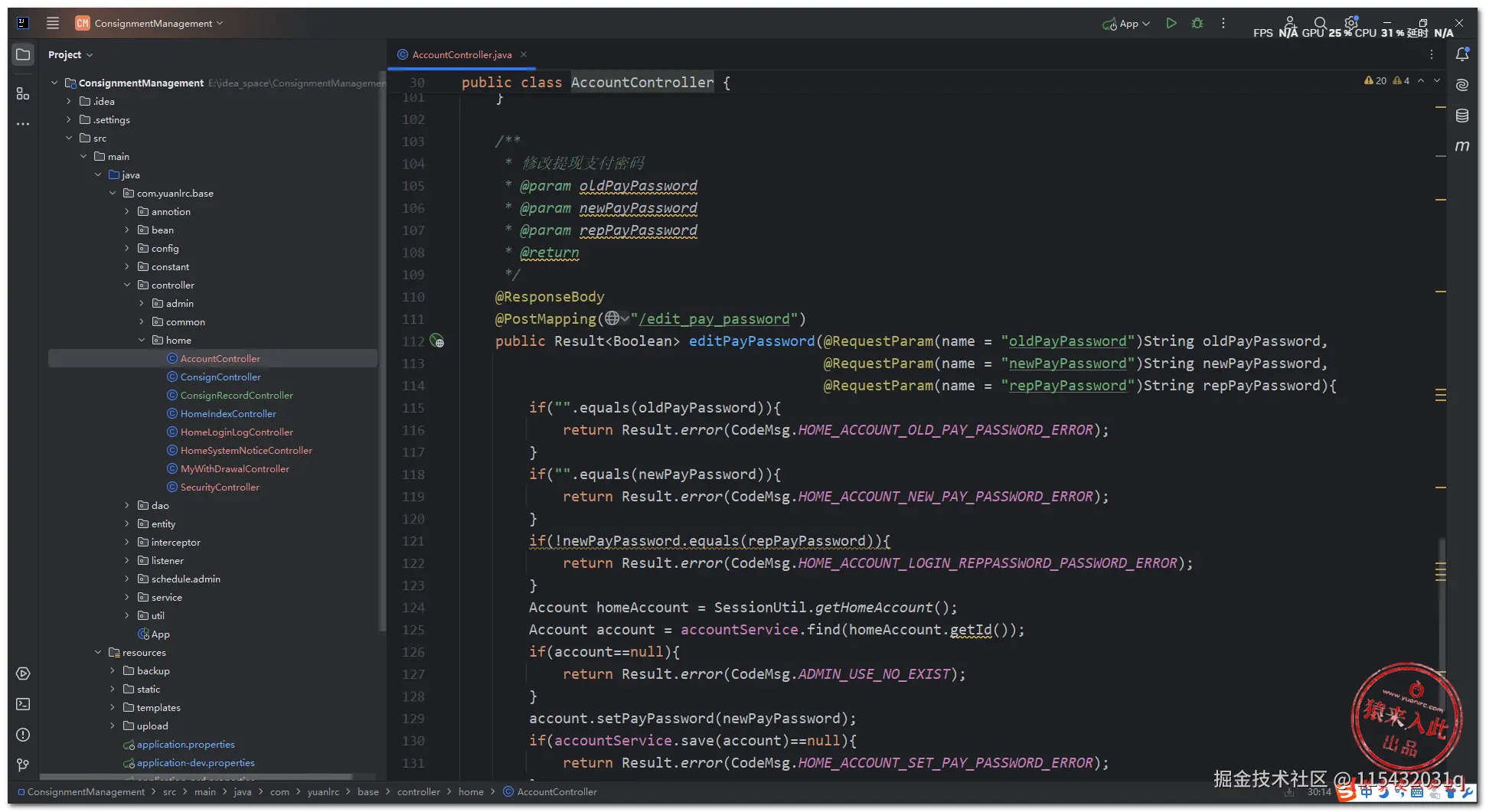Click the project tree vertical scrollbar
Screen dimensions: 1486x812
(381, 352)
